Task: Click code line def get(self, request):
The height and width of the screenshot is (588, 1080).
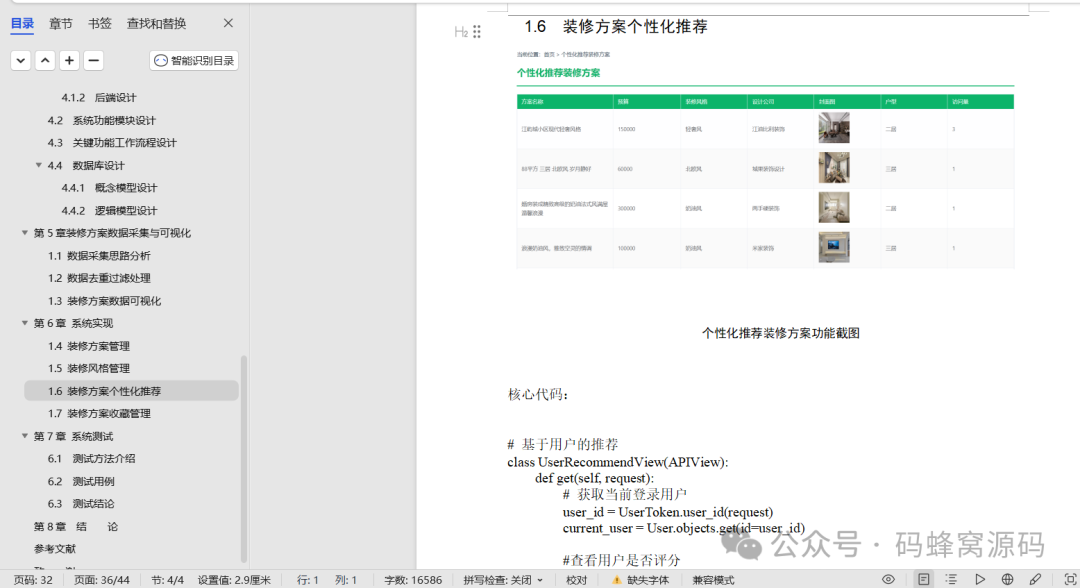Action: 594,478
